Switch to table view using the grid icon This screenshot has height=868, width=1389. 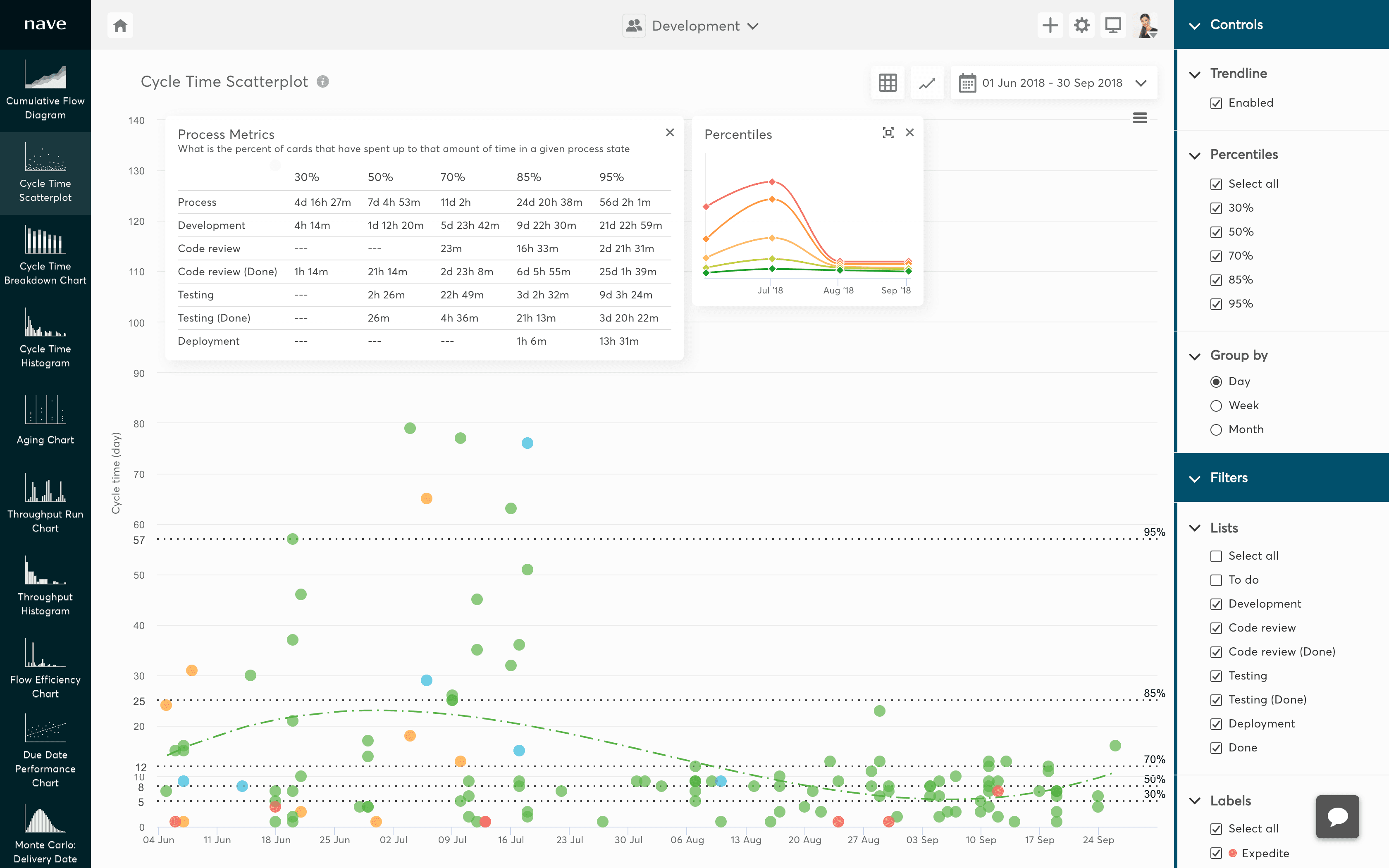pyautogui.click(x=888, y=82)
